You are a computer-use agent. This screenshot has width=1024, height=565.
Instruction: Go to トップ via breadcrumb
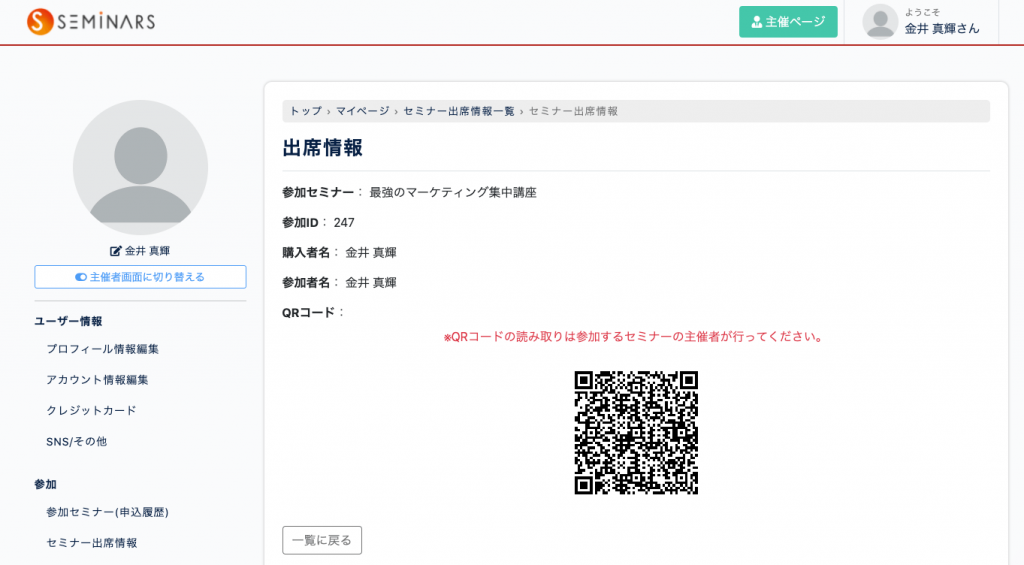click(306, 111)
